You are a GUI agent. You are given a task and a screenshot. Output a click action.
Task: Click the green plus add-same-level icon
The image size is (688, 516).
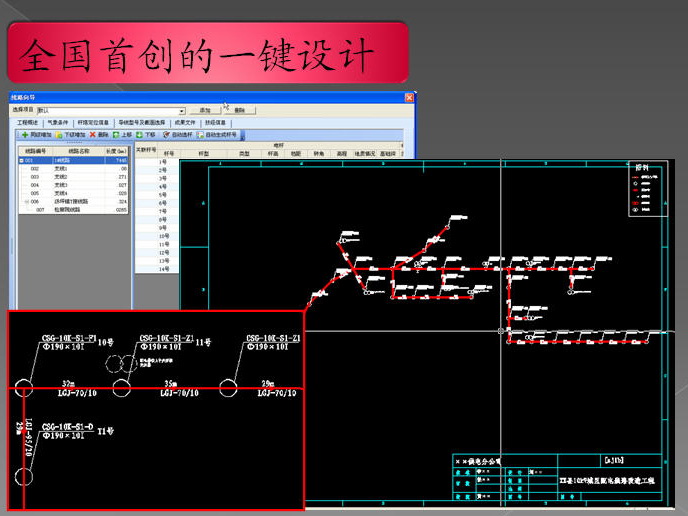tap(25, 135)
